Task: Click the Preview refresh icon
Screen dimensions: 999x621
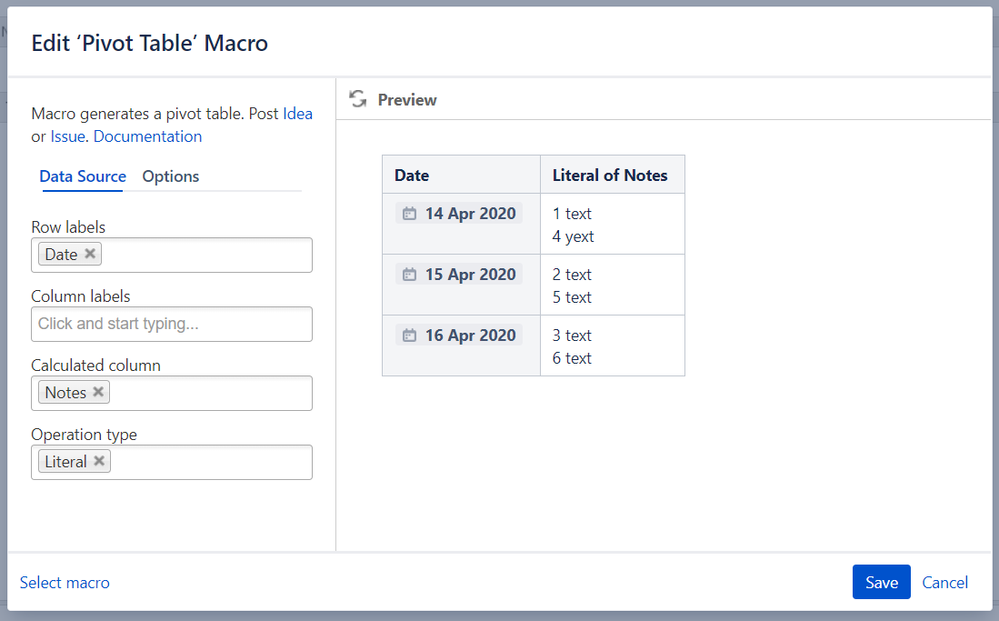Action: point(358,99)
